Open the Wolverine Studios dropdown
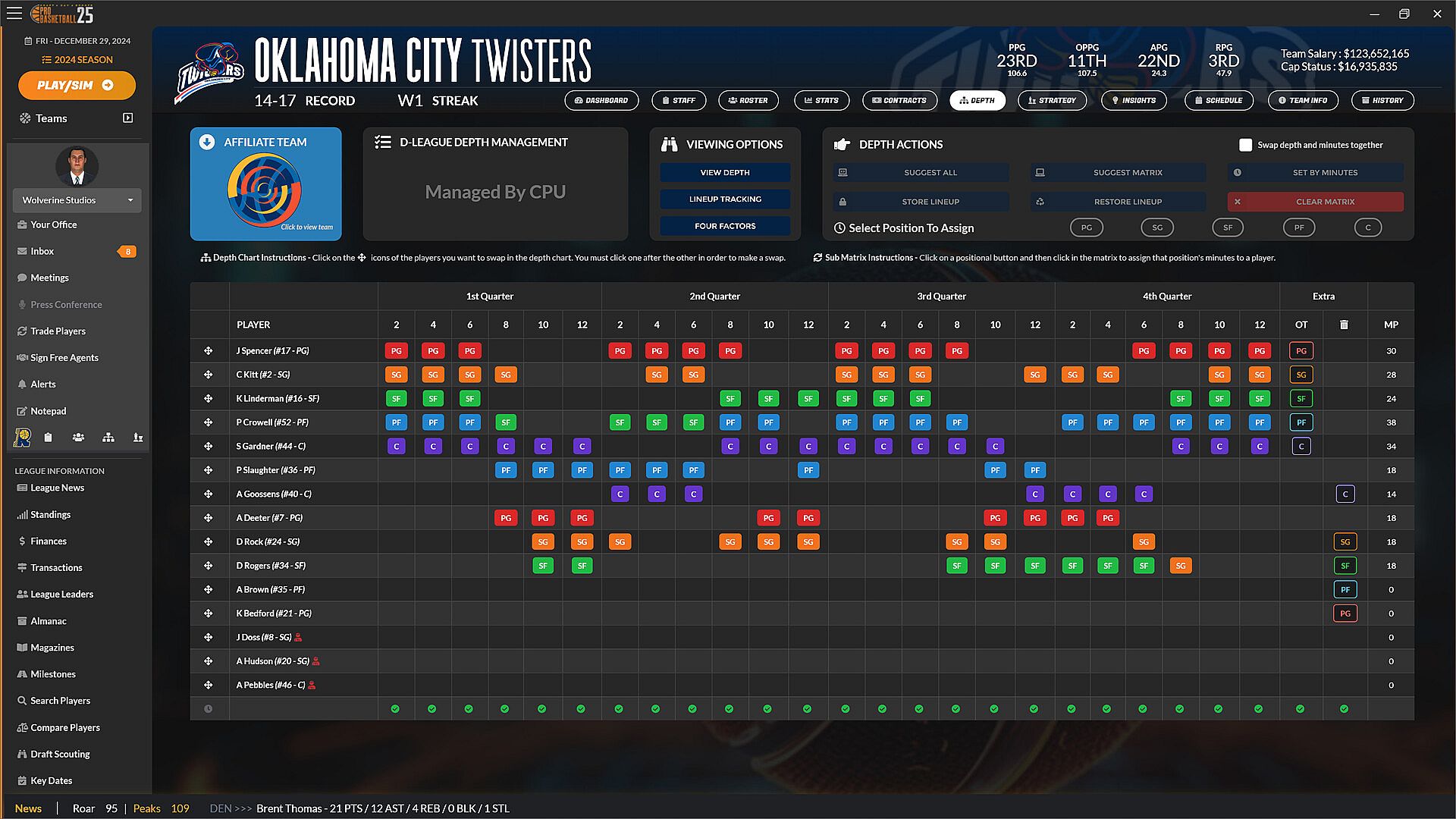This screenshot has width=1456, height=819. click(x=77, y=200)
